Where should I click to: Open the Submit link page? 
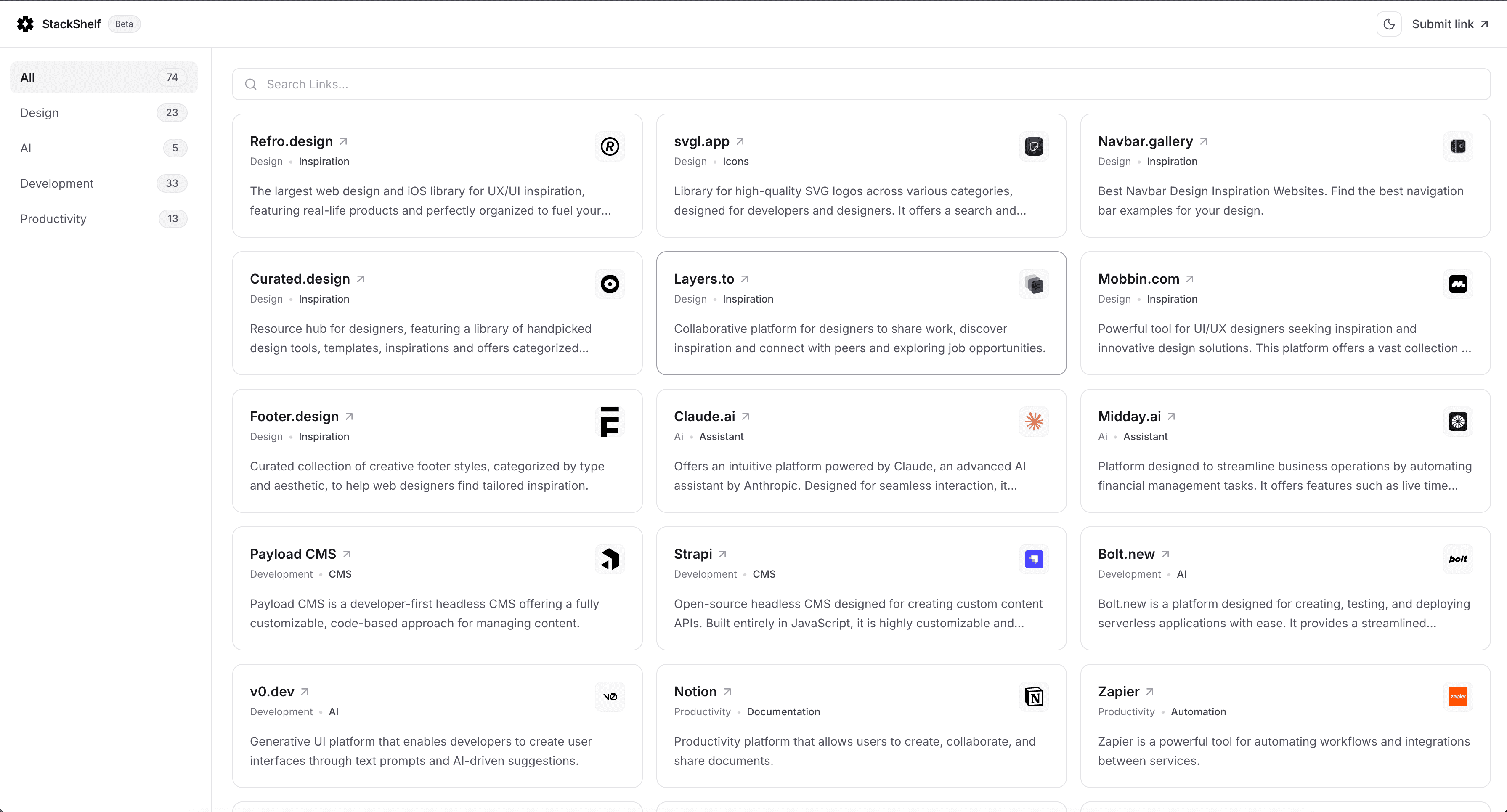pos(1450,24)
